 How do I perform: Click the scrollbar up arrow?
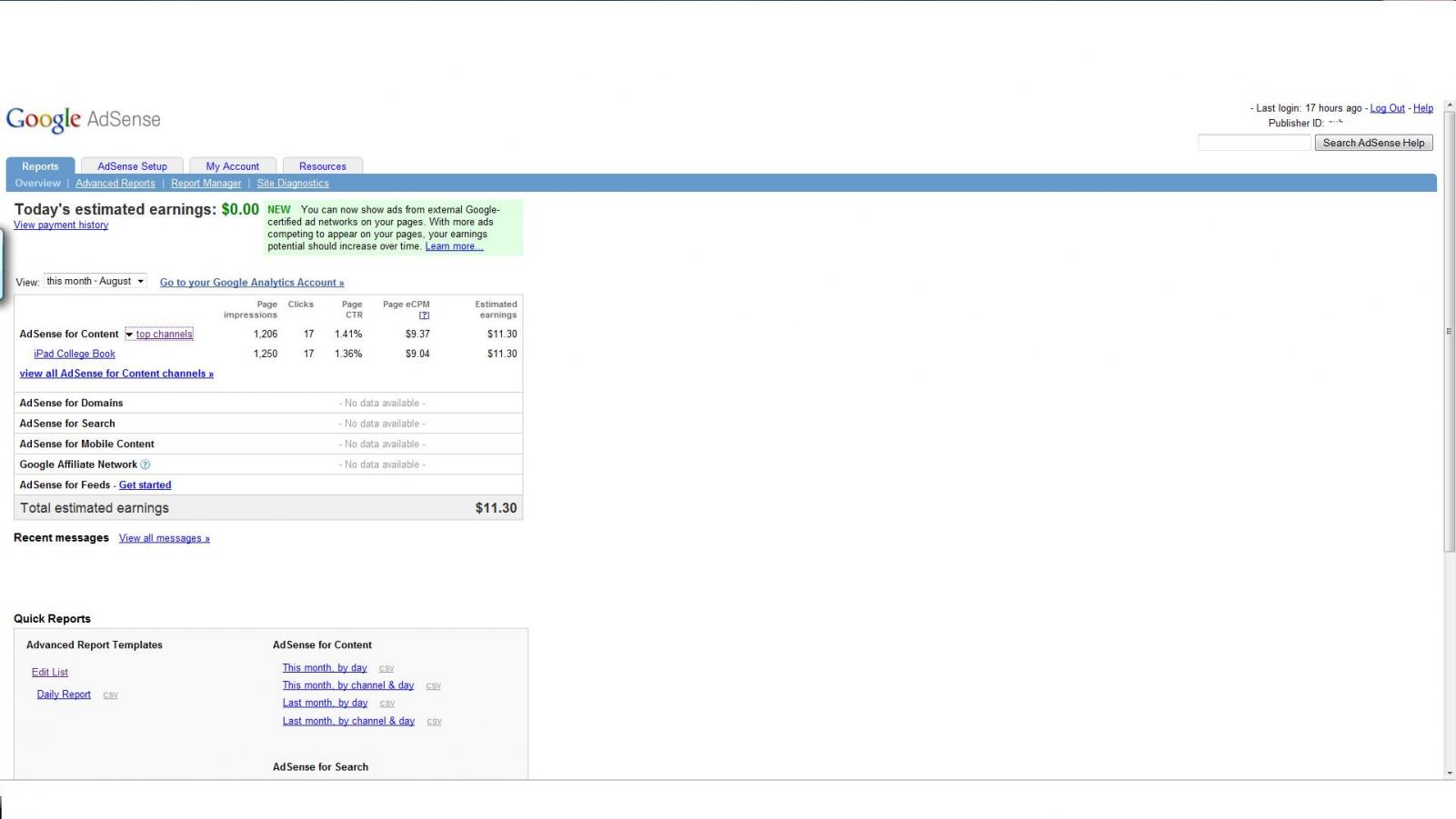coord(1449,105)
